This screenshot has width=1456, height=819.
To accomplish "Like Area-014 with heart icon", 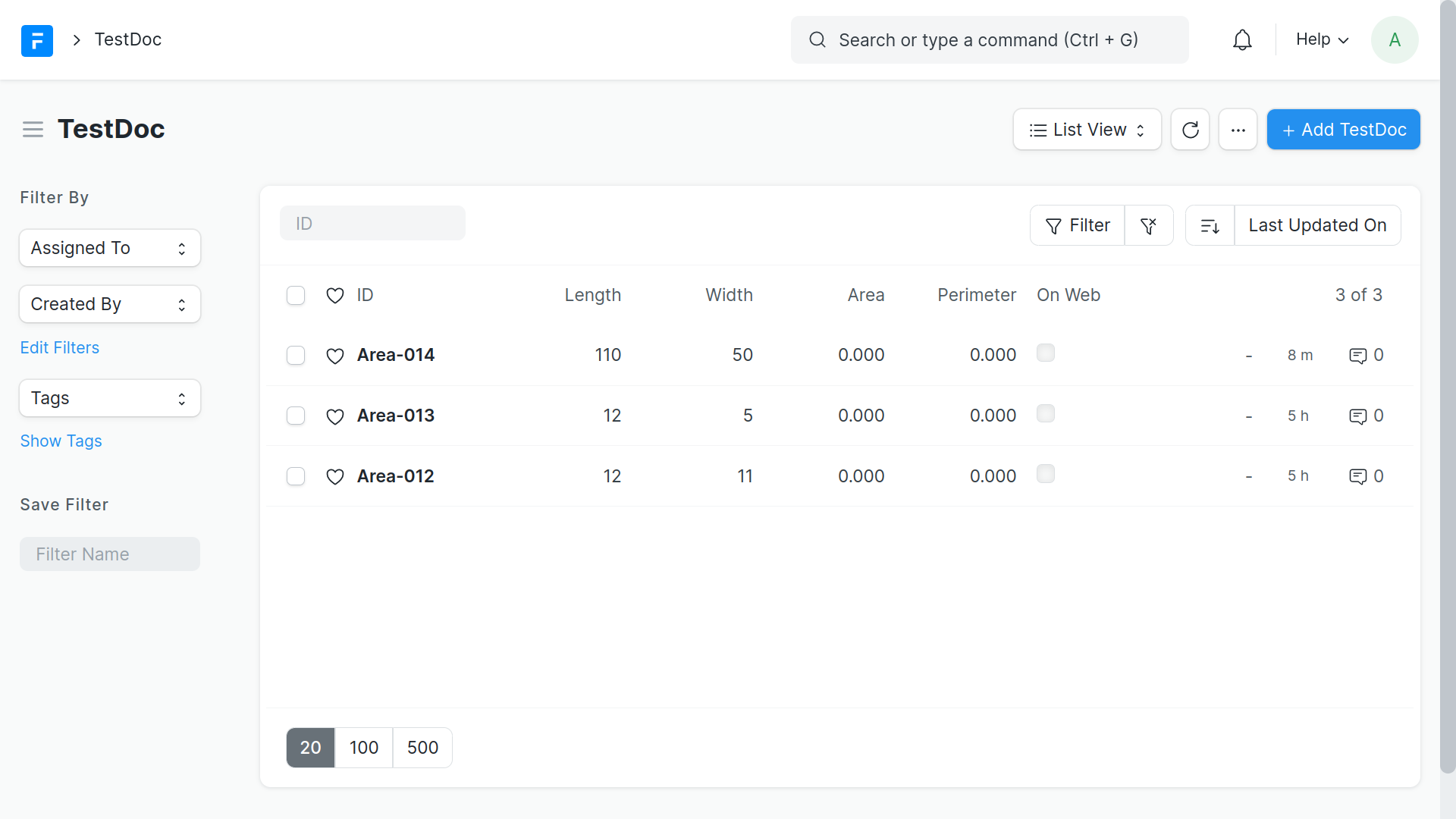I will click(334, 356).
